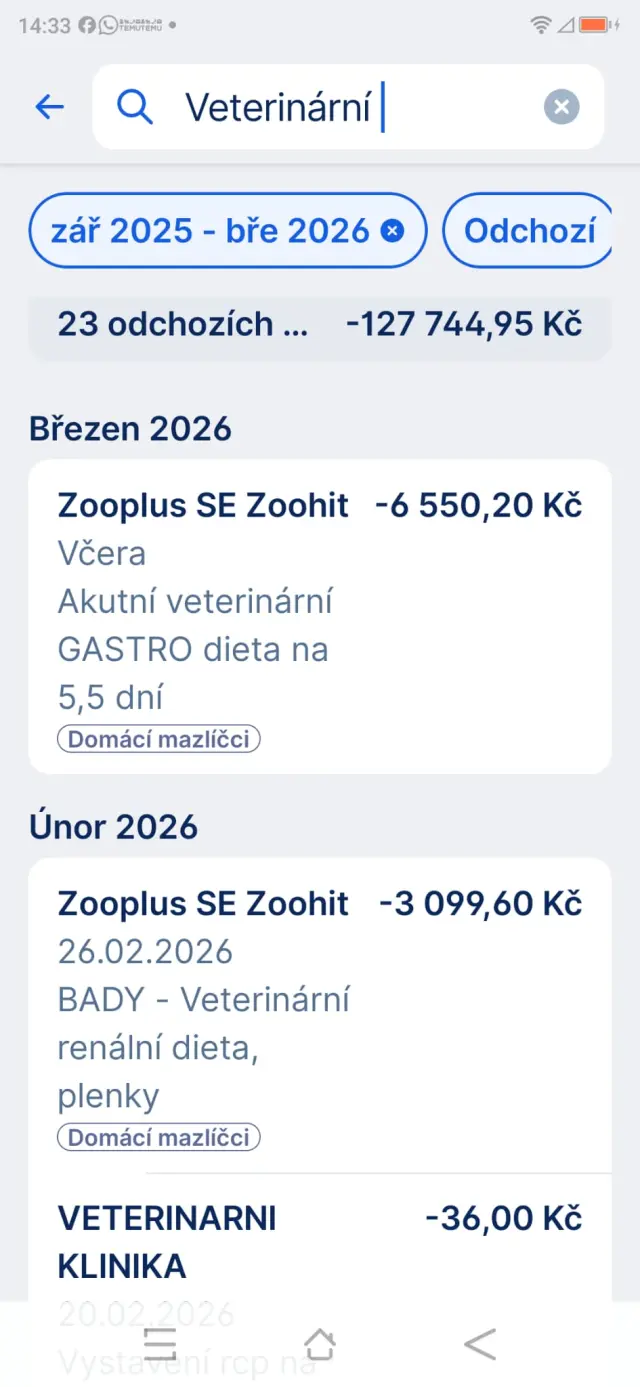This screenshot has height=1387, width=640.
Task: Tap the Facebook notification icon
Action: click(x=86, y=25)
